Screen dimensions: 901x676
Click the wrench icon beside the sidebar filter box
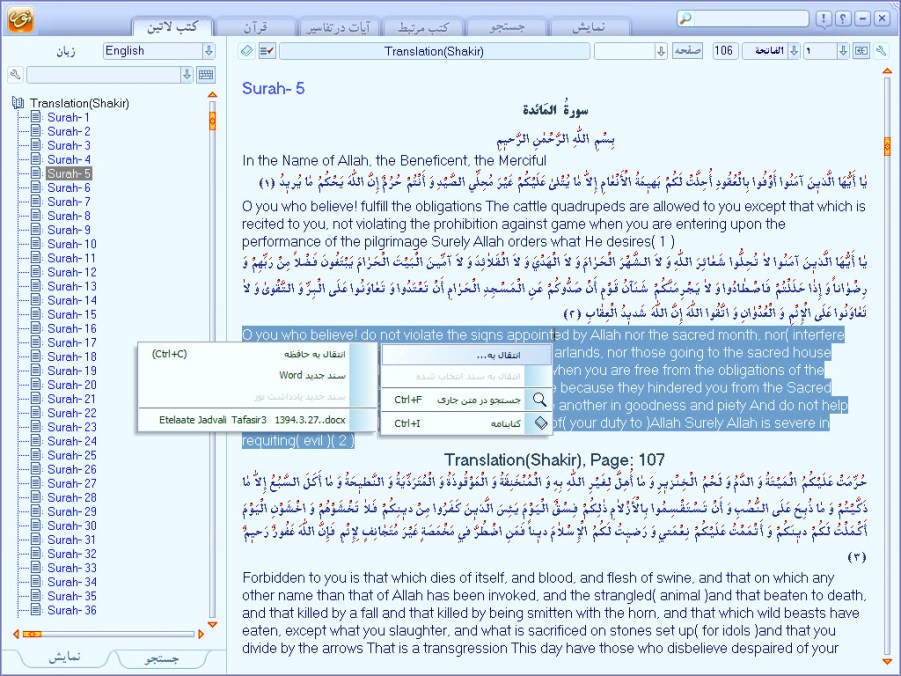(16, 75)
